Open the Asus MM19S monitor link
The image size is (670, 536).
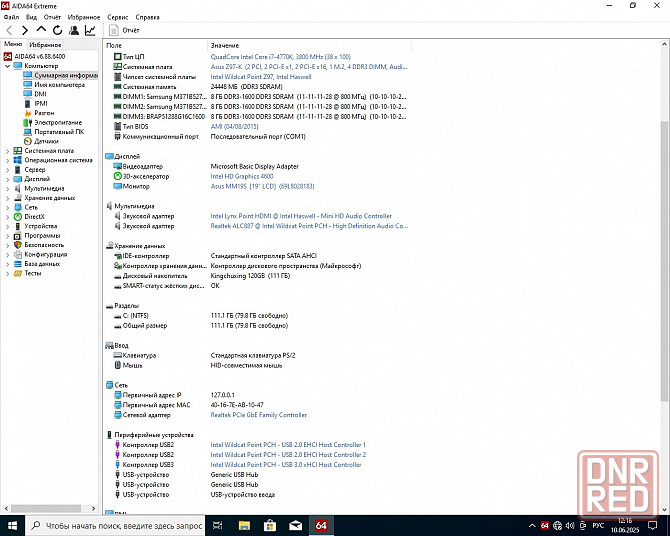[x=262, y=186]
